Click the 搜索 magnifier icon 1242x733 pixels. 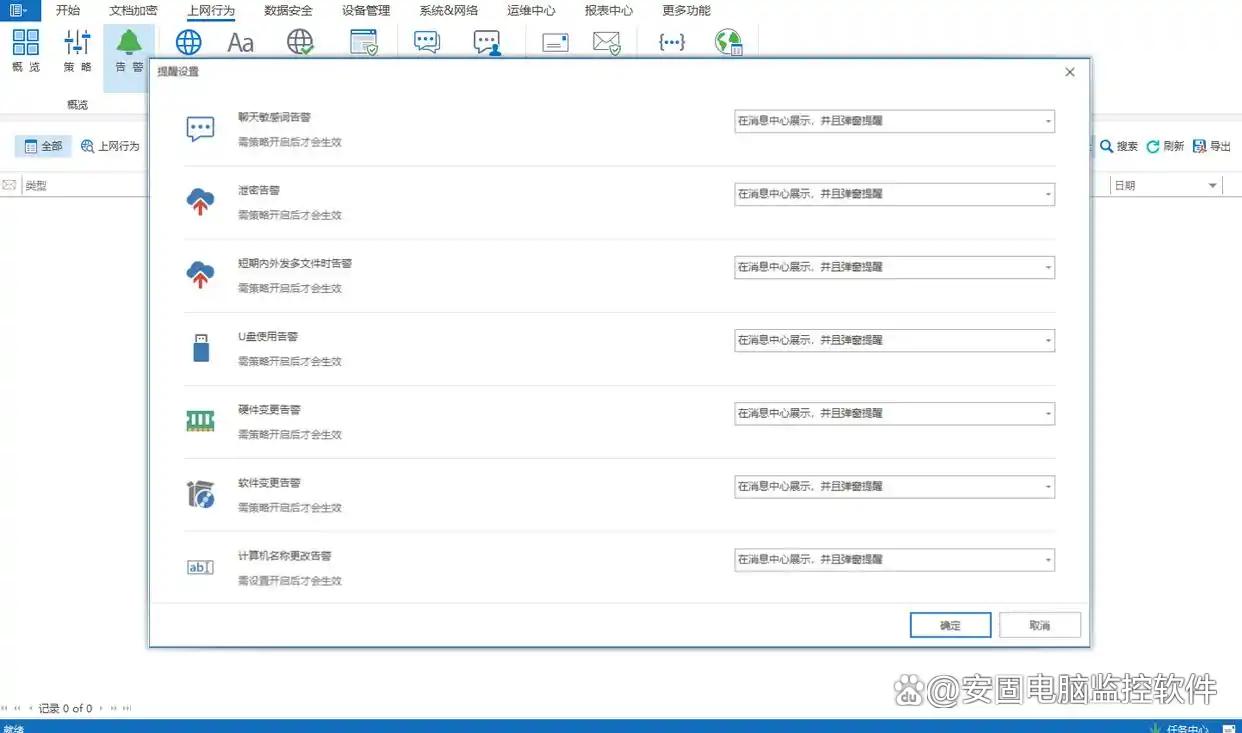pos(1107,146)
